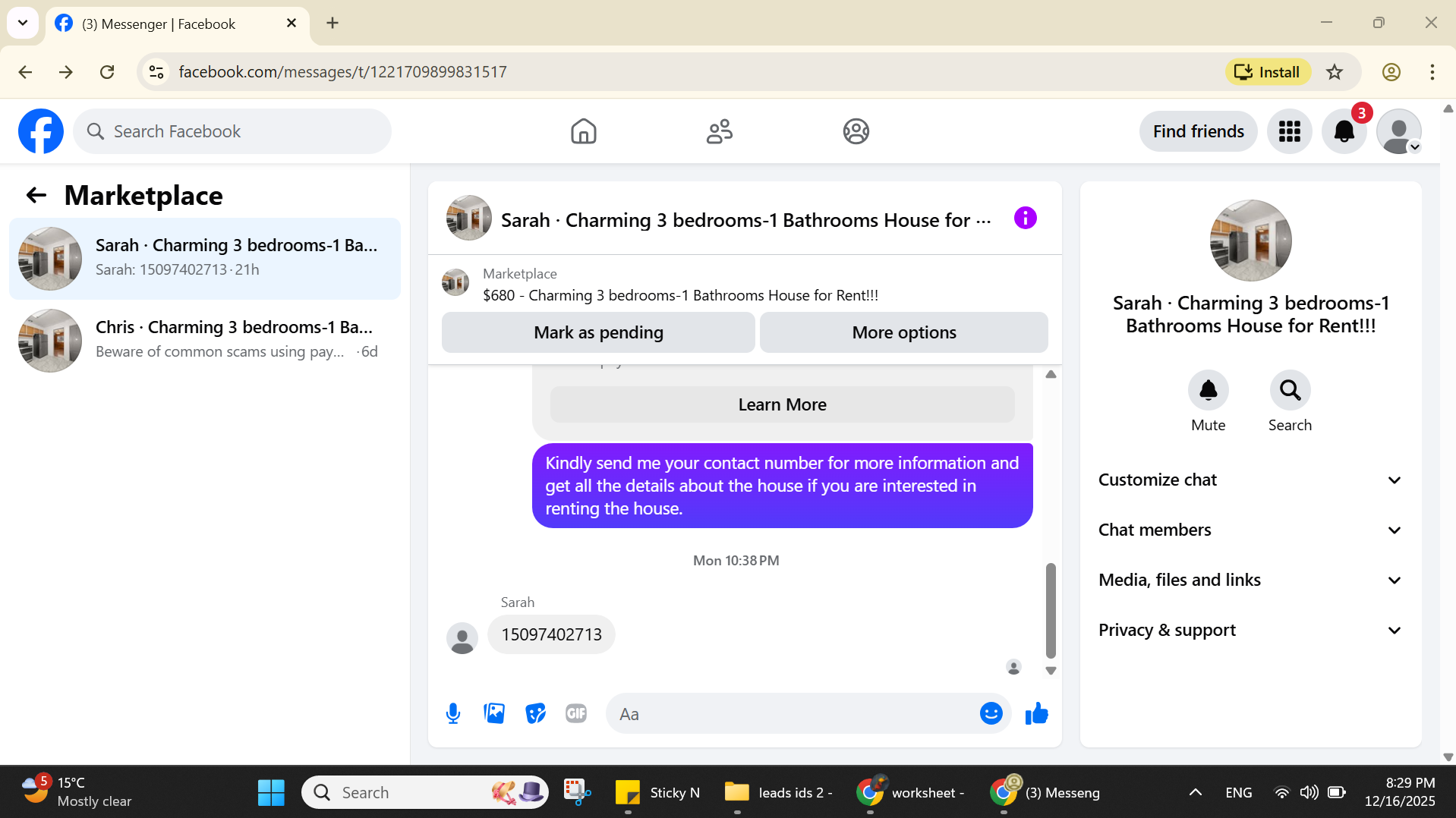Open Chrome profile icon in toolbar
1456x818 pixels.
1391,72
